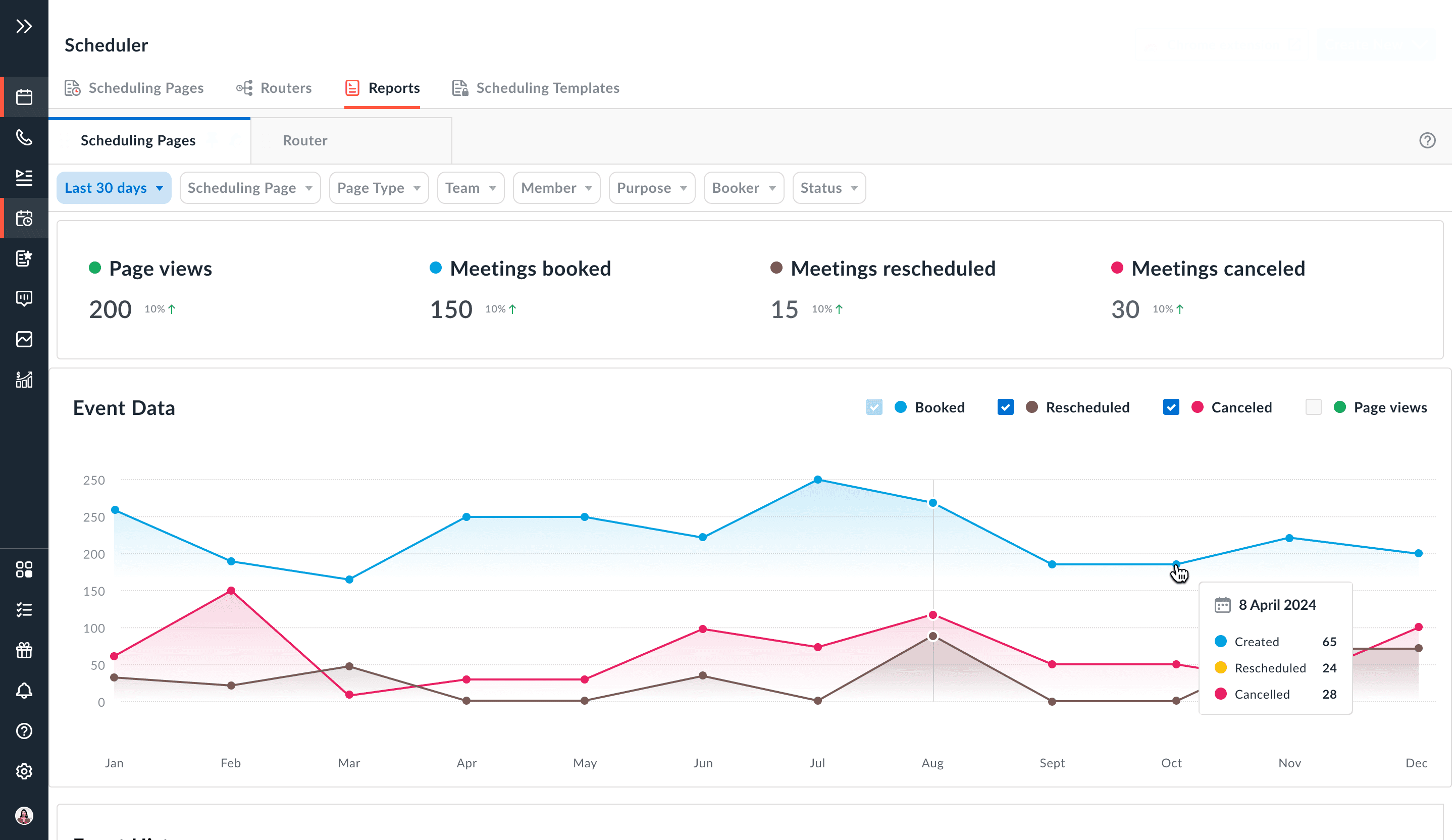The height and width of the screenshot is (840, 1454).
Task: Click the notifications bell icon
Action: click(24, 691)
